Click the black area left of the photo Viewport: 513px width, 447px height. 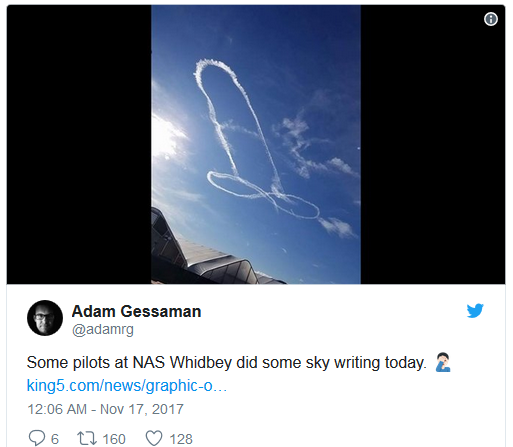[79, 144]
